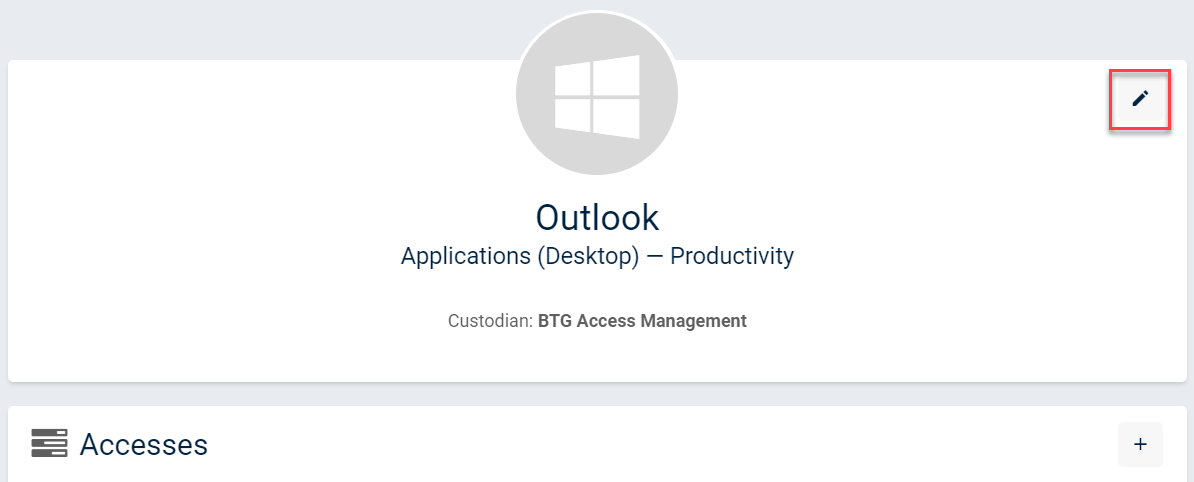Screen dimensions: 1194x482
Task: Click the pencil edit icon
Action: click(x=1140, y=98)
